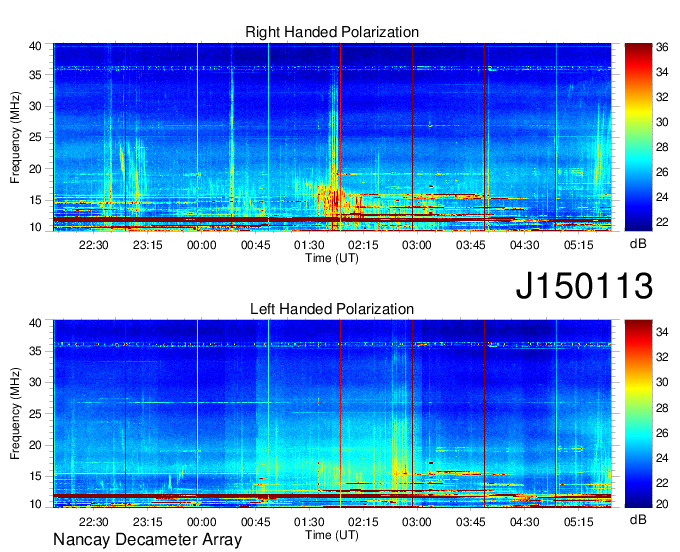Click the 03:45 time tick on Right Handed plot

tap(471, 245)
